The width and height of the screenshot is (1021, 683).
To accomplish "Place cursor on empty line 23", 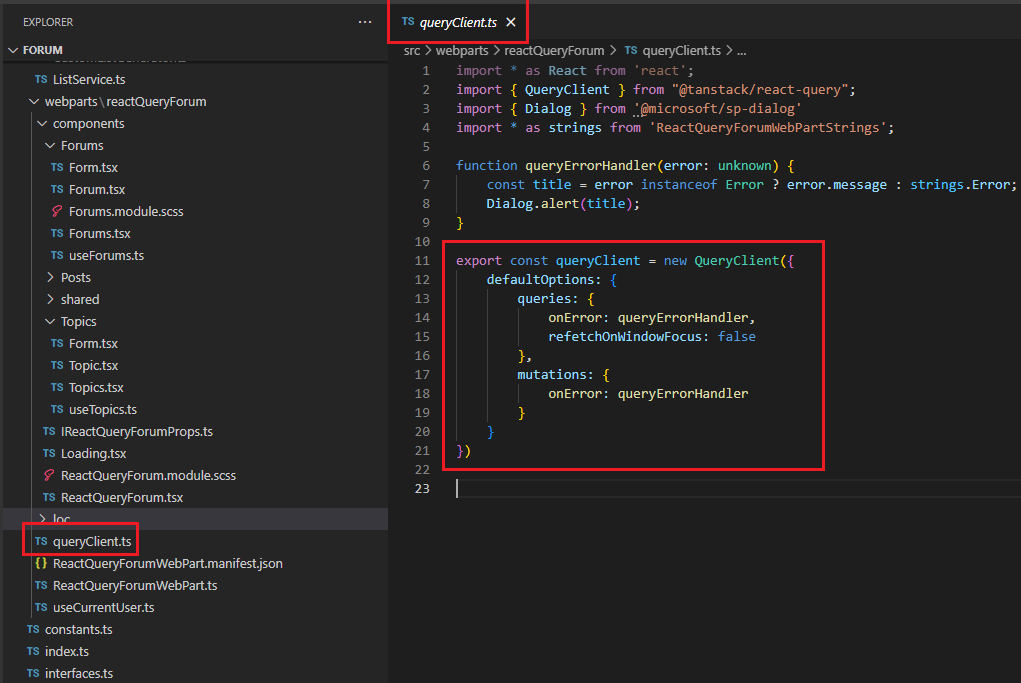I will click(600, 488).
